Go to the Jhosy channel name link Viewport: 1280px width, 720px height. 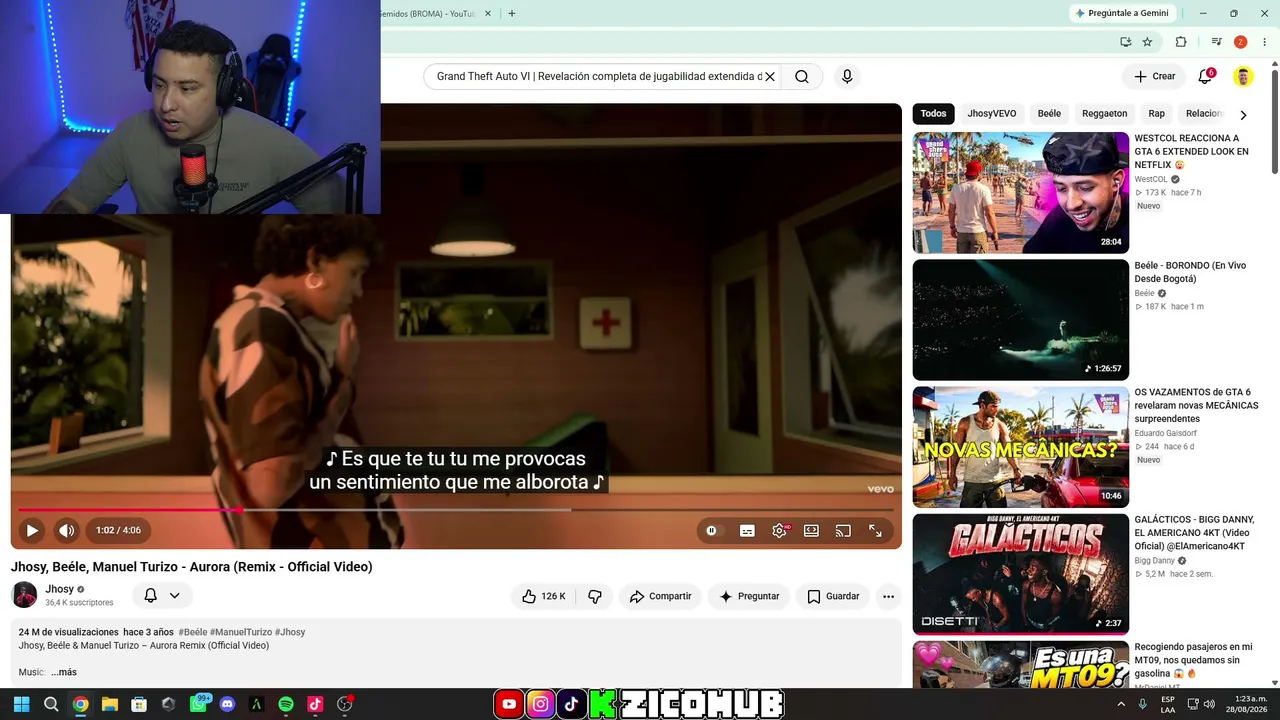pyautogui.click(x=59, y=589)
